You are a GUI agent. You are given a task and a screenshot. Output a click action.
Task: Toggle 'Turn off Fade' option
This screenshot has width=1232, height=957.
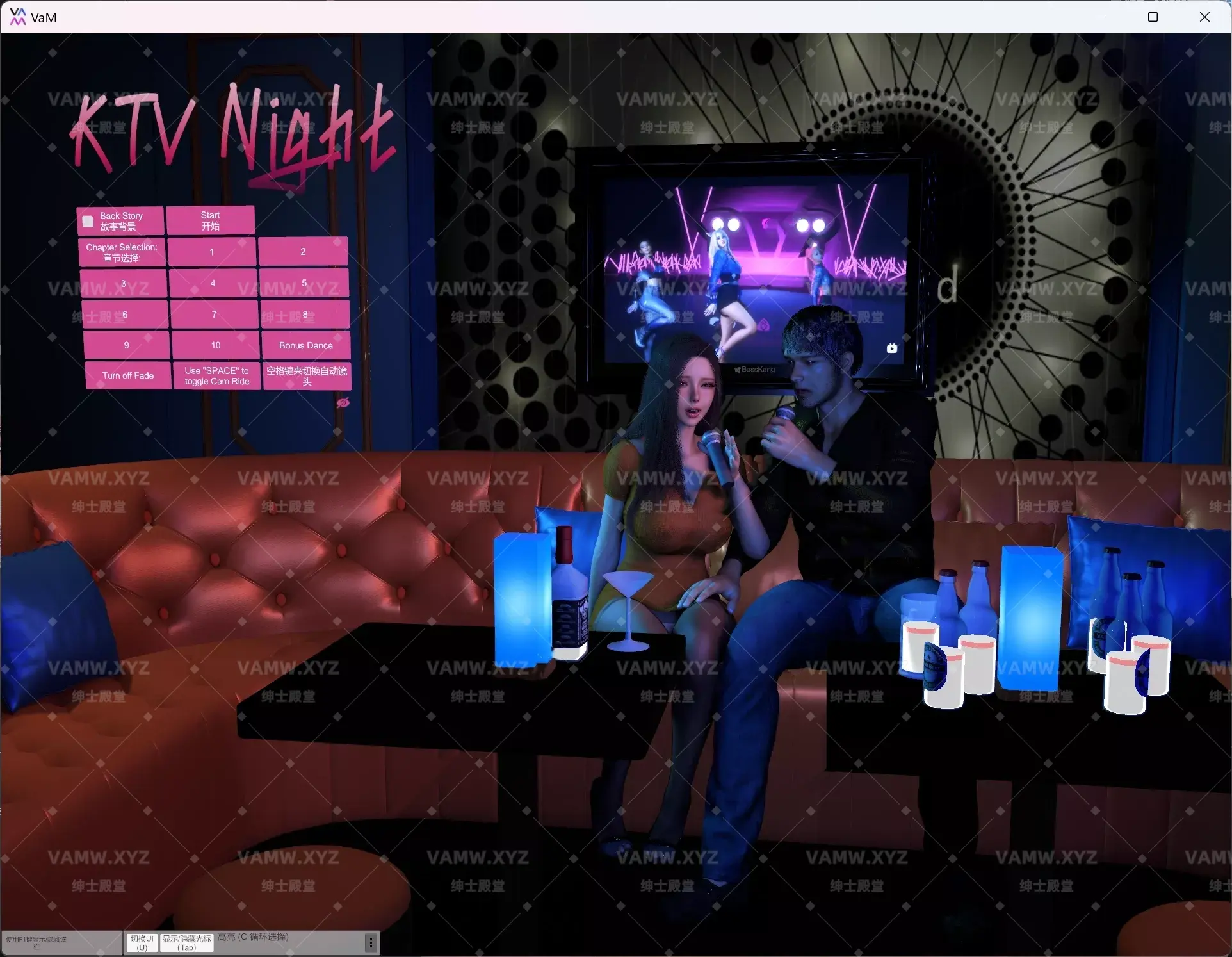coord(127,375)
